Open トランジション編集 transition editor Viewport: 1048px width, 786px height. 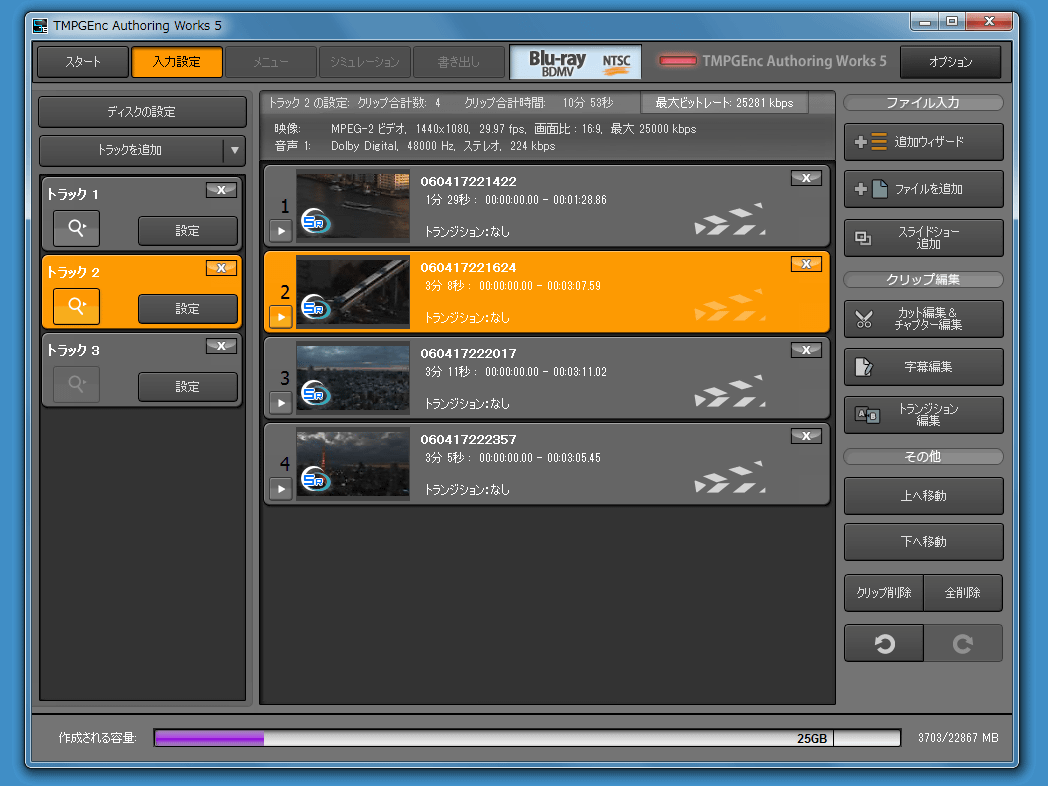coord(923,415)
